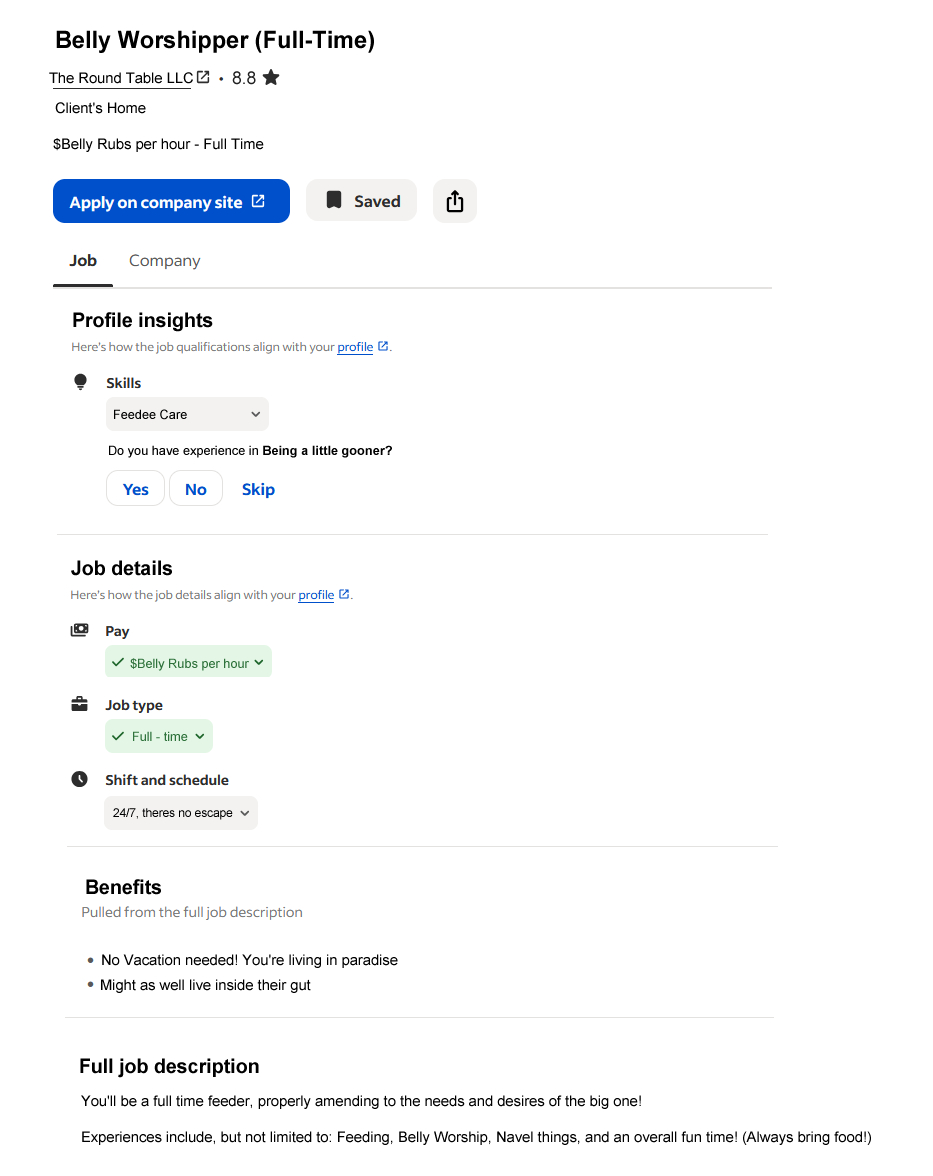Open The Round Table LLC company link
The image size is (933, 1176).
tap(121, 78)
